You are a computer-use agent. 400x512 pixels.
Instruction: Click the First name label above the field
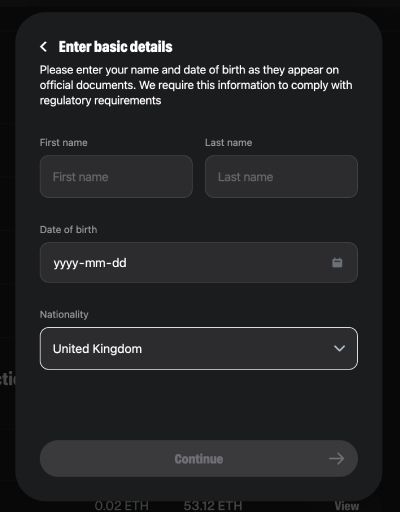click(64, 143)
